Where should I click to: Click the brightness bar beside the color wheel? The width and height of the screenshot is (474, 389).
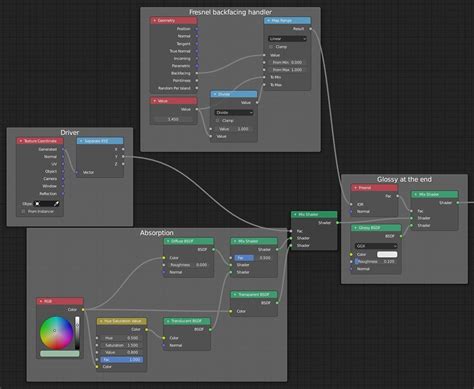click(77, 333)
